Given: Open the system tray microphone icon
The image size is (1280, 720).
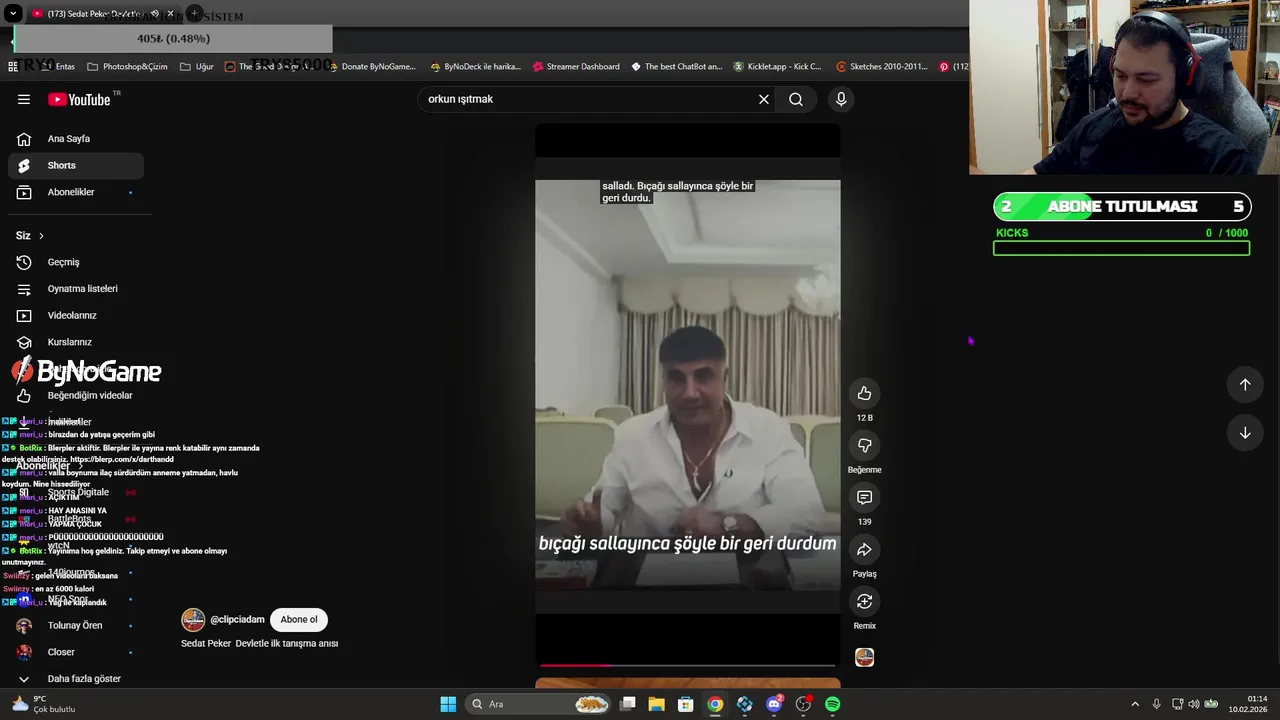Looking at the screenshot, I should pyautogui.click(x=1156, y=704).
